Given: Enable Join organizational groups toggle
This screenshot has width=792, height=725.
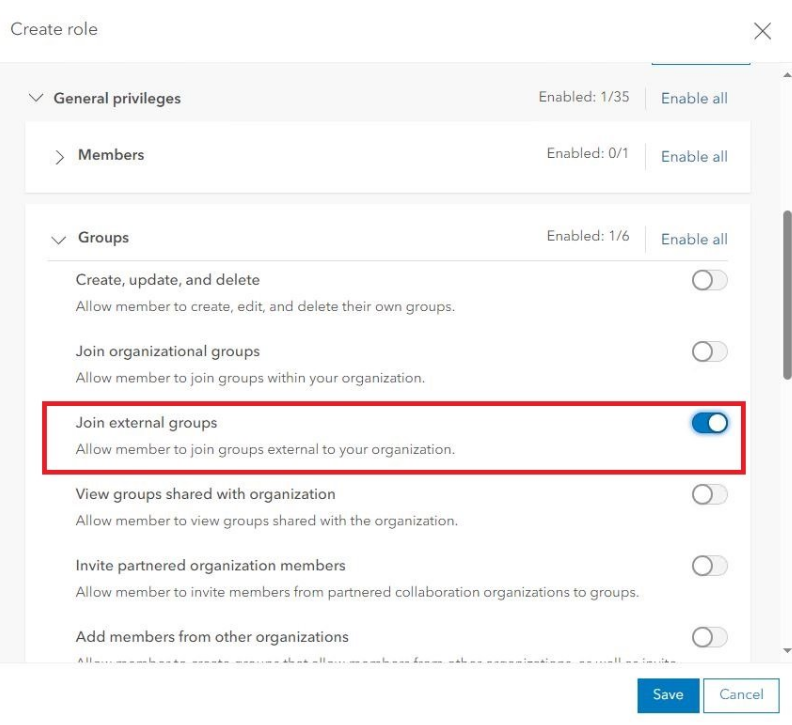Looking at the screenshot, I should click(709, 352).
